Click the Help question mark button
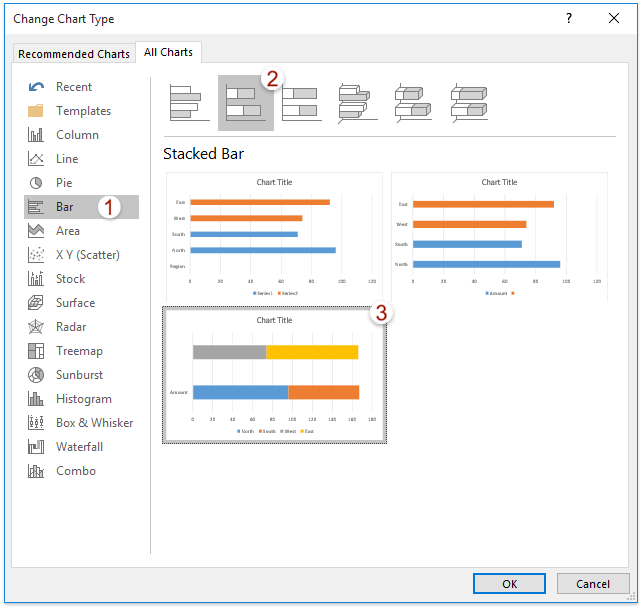The height and width of the screenshot is (609, 644). (569, 18)
